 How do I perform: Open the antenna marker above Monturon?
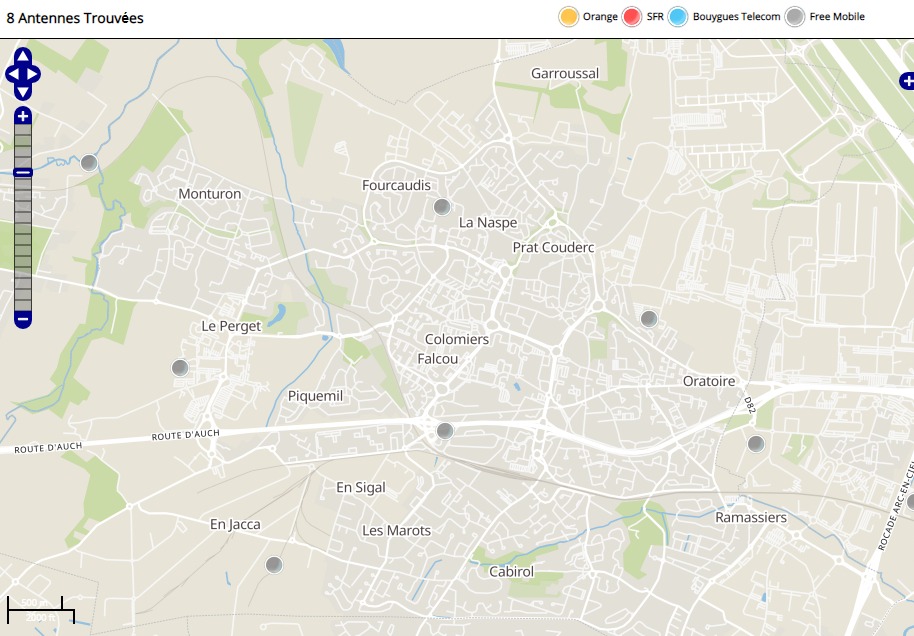[x=89, y=163]
